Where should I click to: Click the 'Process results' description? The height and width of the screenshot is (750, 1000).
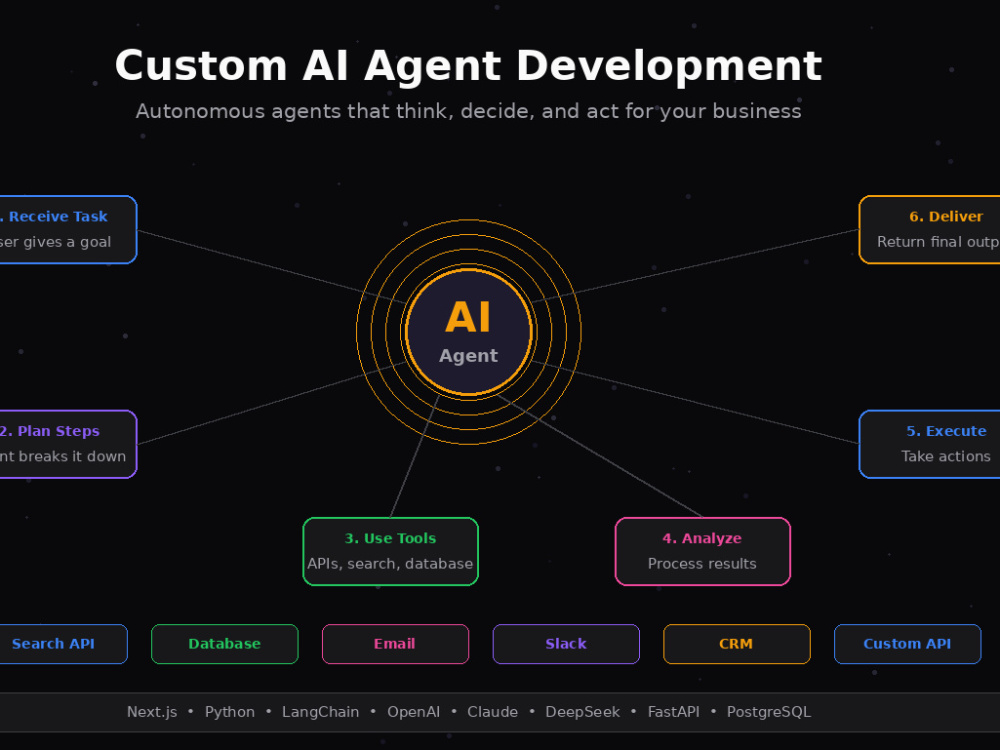click(702, 564)
